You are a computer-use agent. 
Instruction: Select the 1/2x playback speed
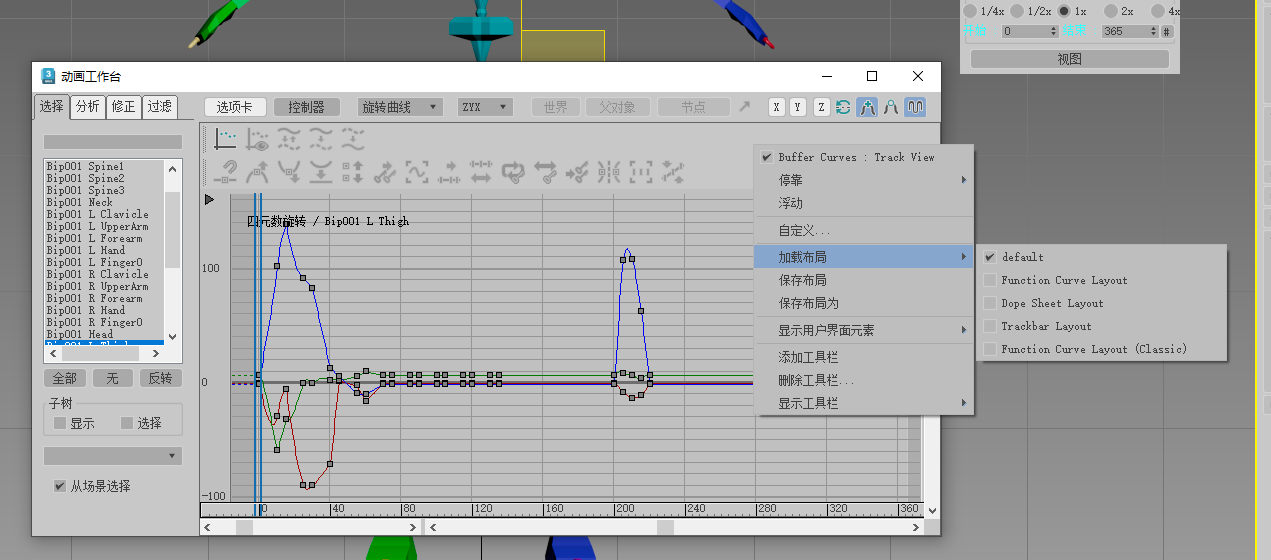click(x=1017, y=11)
